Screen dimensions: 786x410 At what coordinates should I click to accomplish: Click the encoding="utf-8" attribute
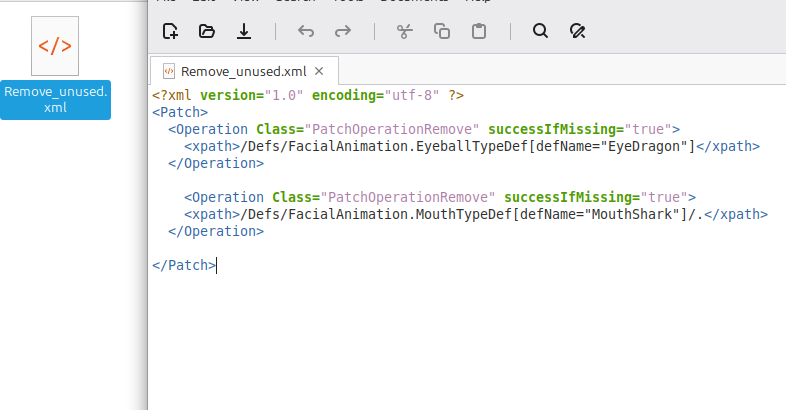click(376, 95)
